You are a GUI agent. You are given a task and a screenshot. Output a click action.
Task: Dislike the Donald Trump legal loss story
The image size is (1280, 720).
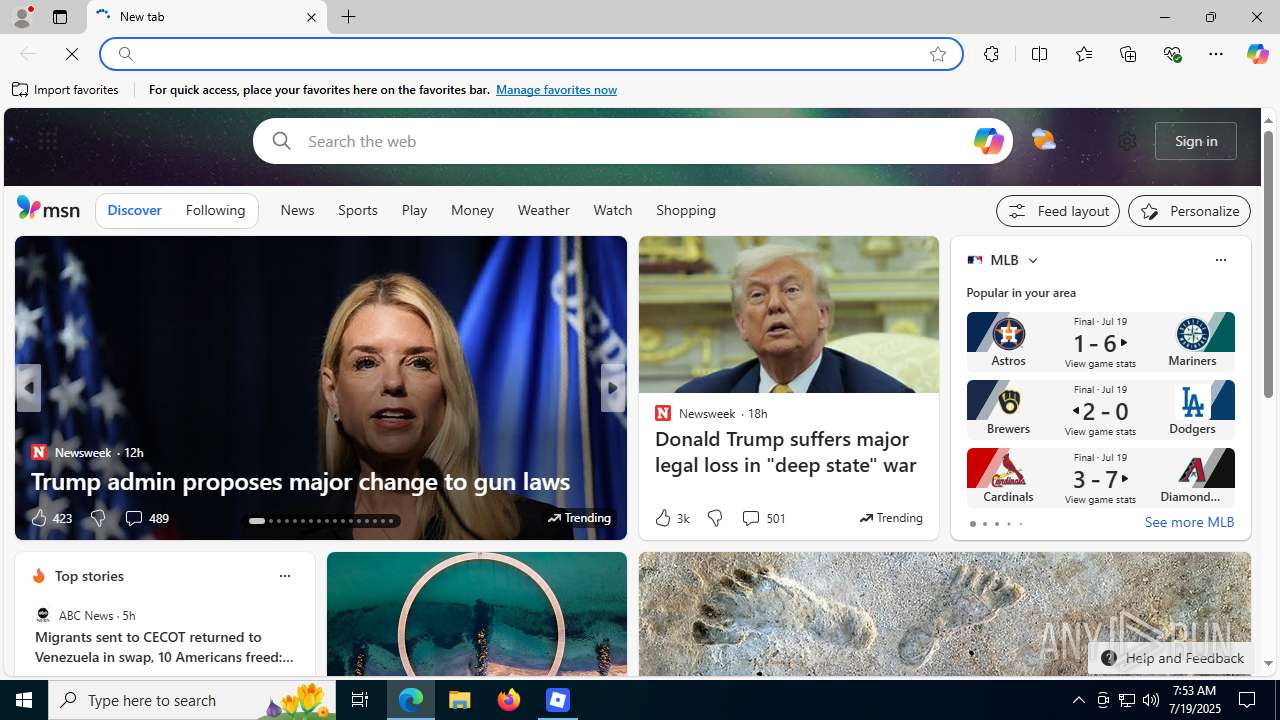(x=714, y=518)
